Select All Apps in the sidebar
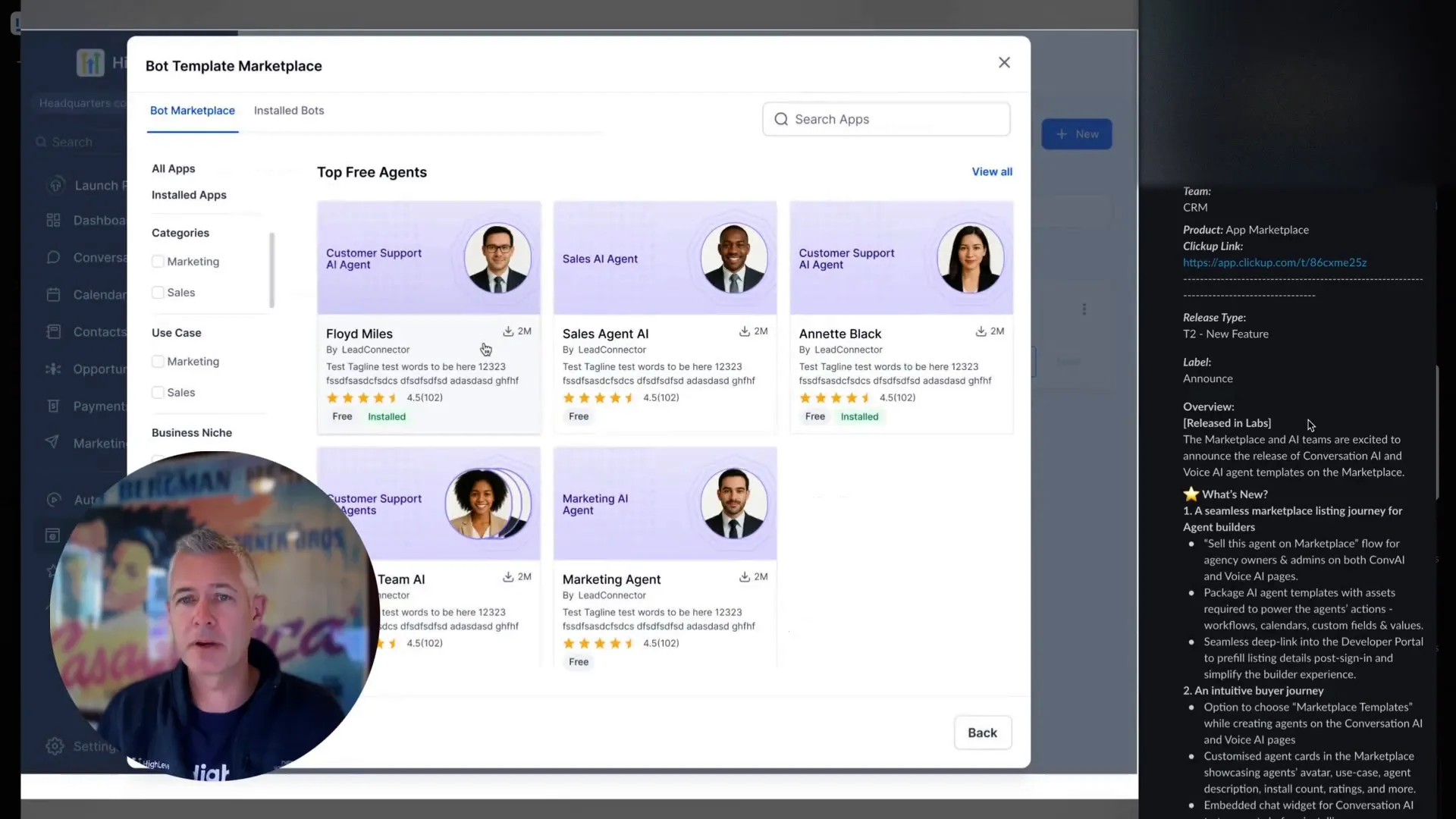 [174, 169]
